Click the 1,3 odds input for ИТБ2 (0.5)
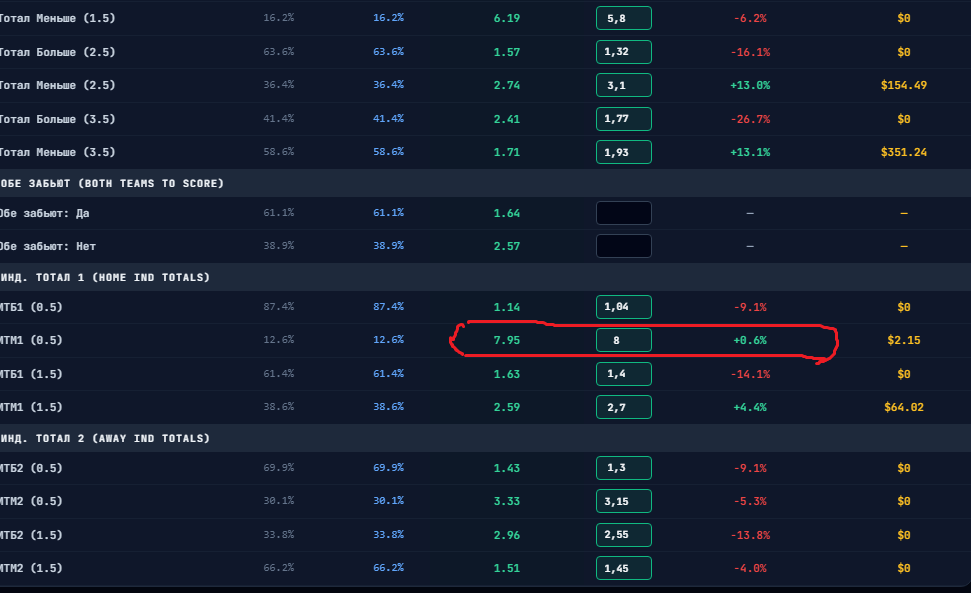 624,468
